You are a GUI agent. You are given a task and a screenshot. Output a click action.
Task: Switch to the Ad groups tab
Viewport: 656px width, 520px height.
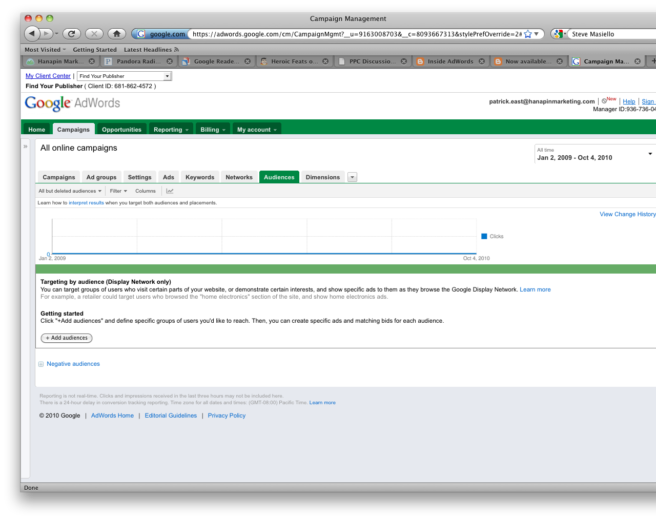tap(101, 177)
